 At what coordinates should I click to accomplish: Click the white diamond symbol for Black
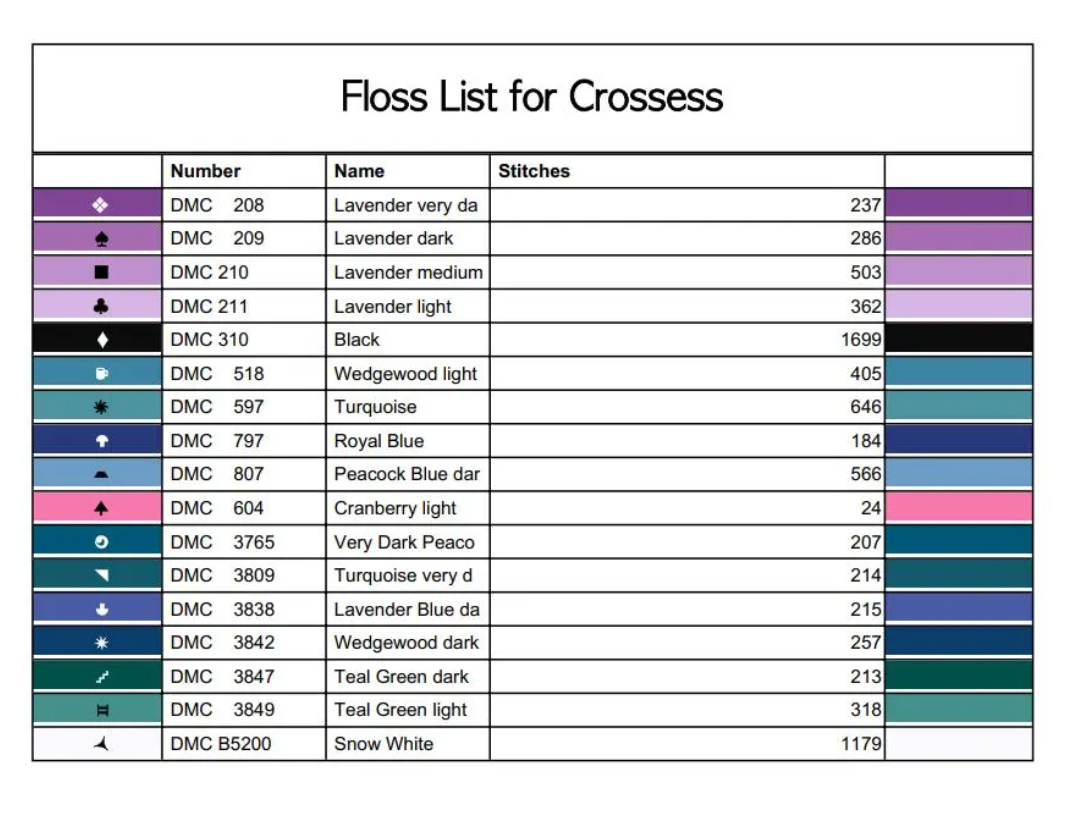click(x=100, y=340)
